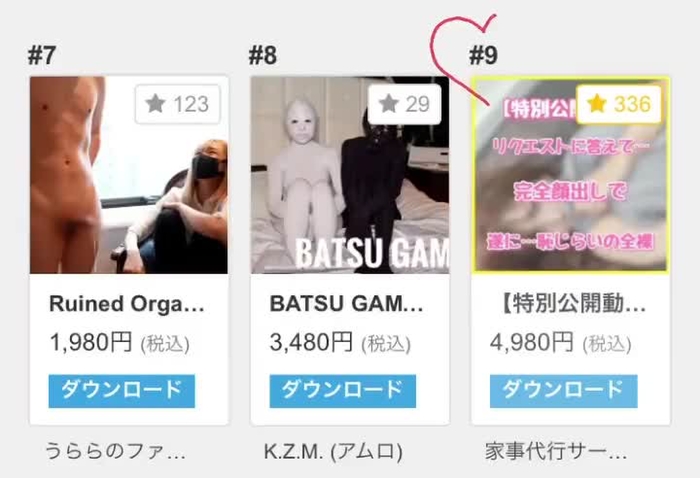Click the grey star icon beside 29
The width and height of the screenshot is (700, 478).
(x=388, y=104)
